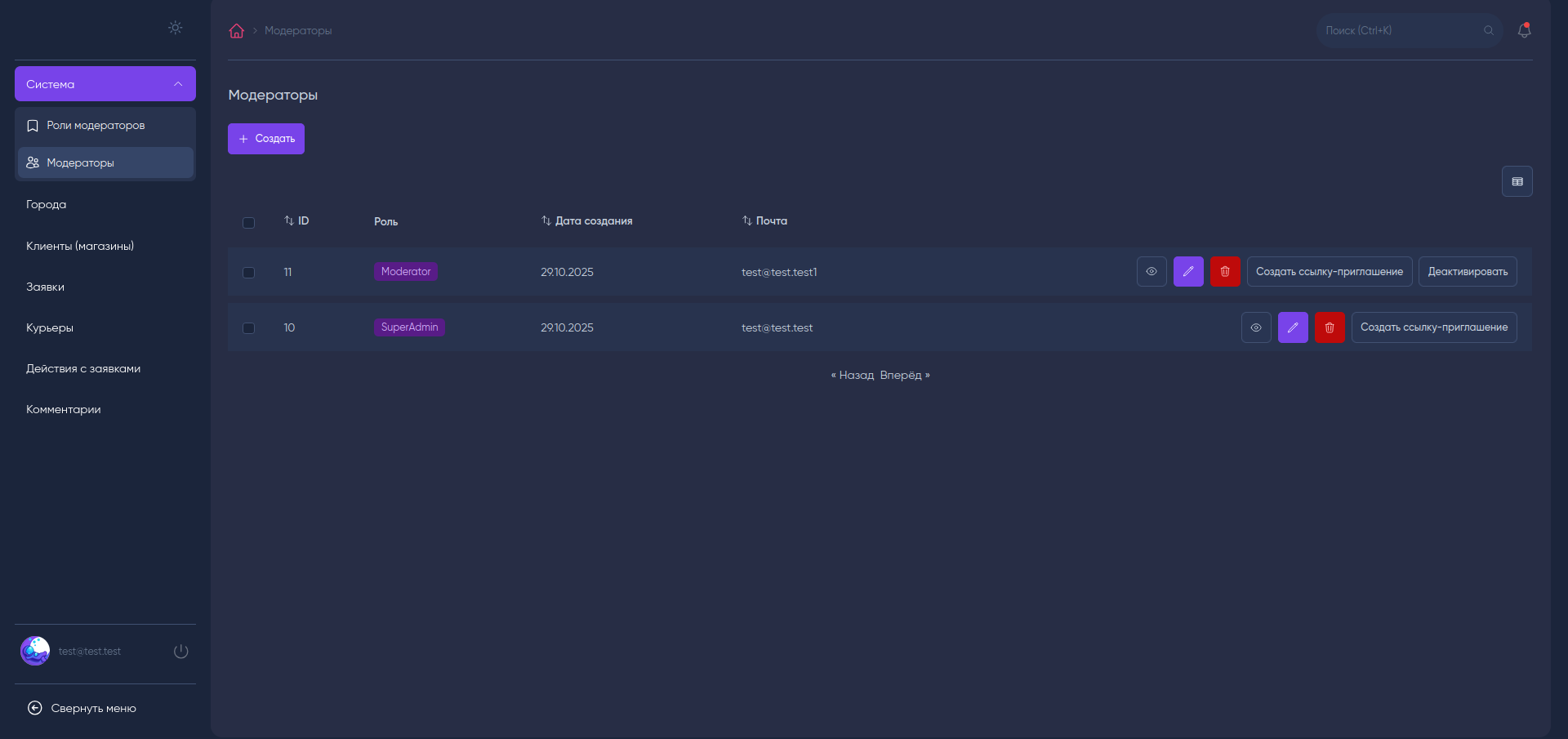Open the notifications bell
This screenshot has height=739, width=1568.
pyautogui.click(x=1524, y=30)
